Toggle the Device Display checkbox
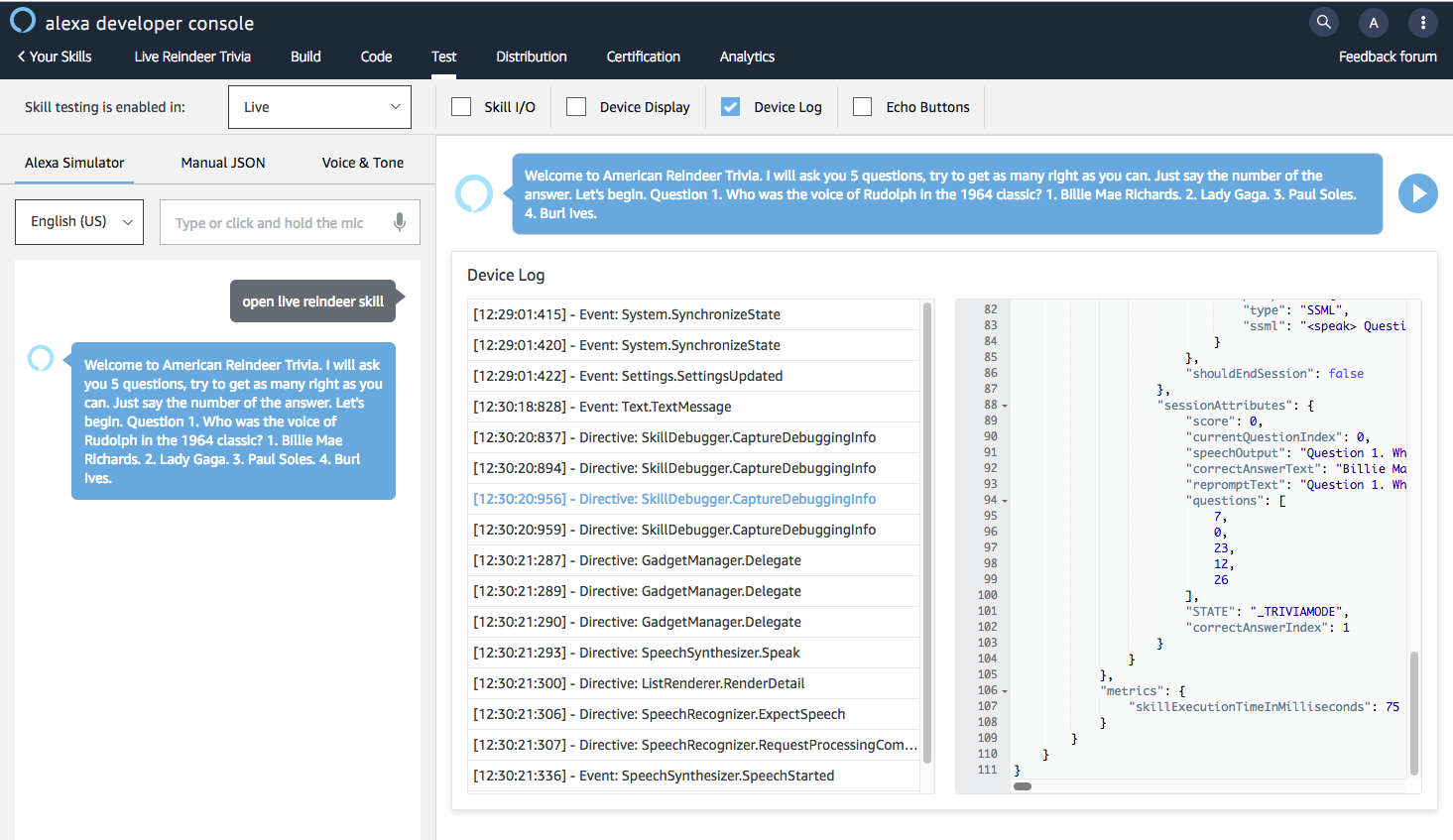This screenshot has height=840, width=1453. click(576, 107)
